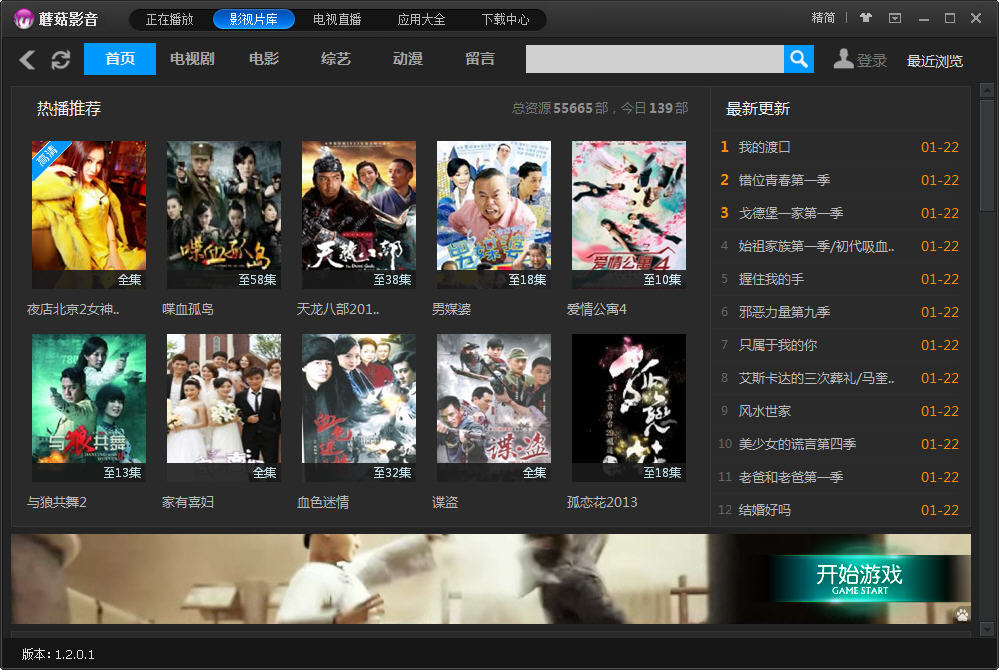Click the refresh icon
The height and width of the screenshot is (670, 999).
coord(61,60)
